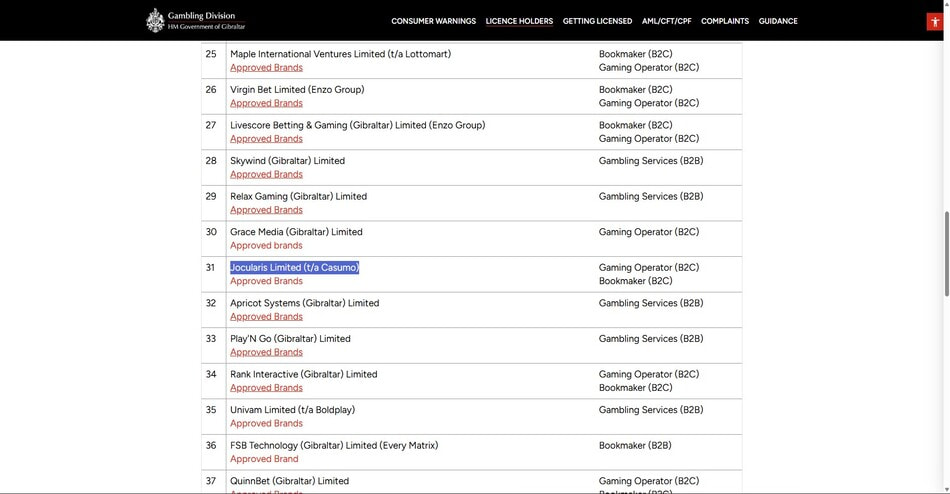Click row number 36 cell
The image size is (950, 494).
213,452
